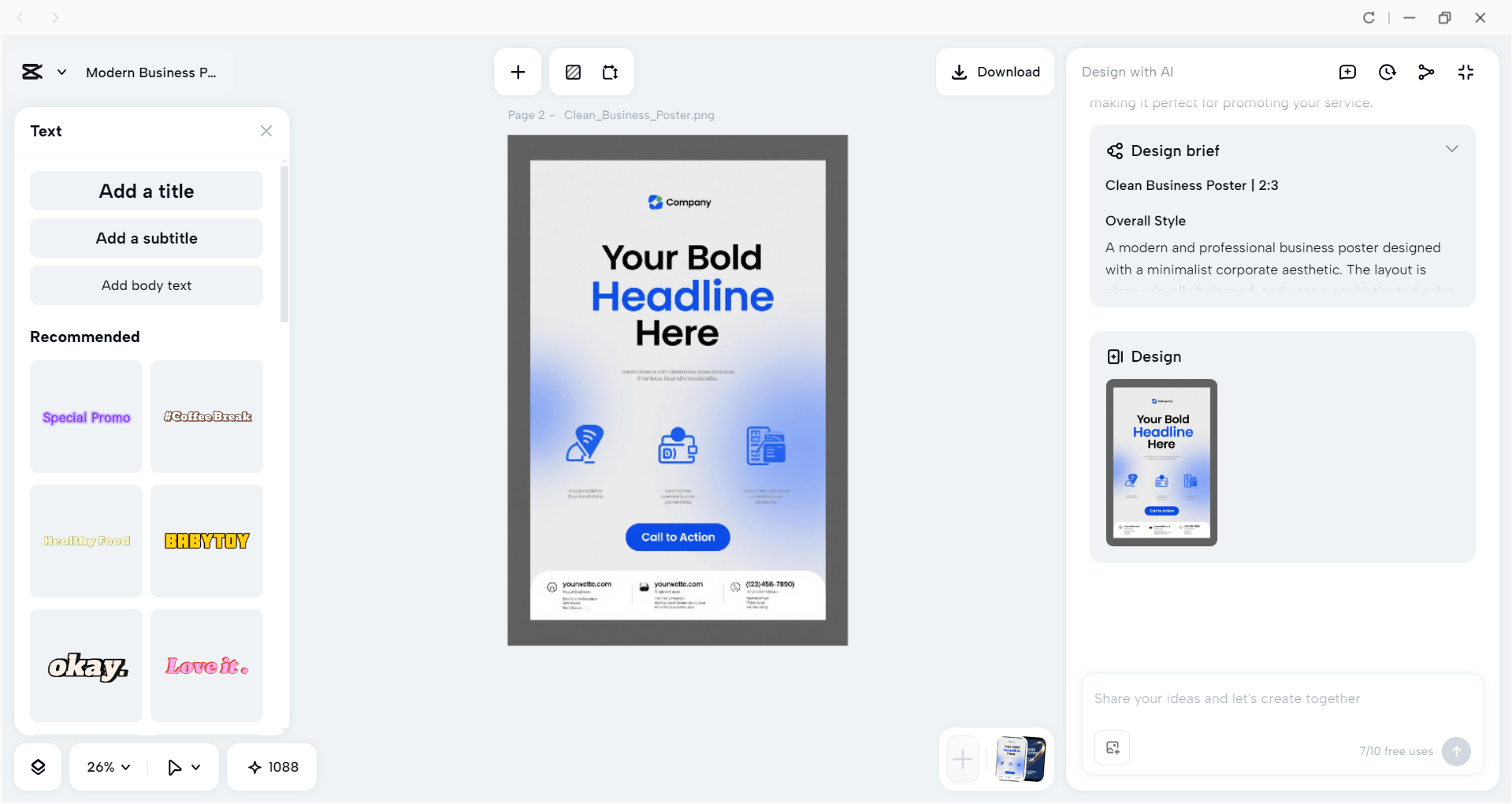Image resolution: width=1512 pixels, height=804 pixels.
Task: Select the Wi-Fi shield icon on poster
Action: click(x=585, y=445)
